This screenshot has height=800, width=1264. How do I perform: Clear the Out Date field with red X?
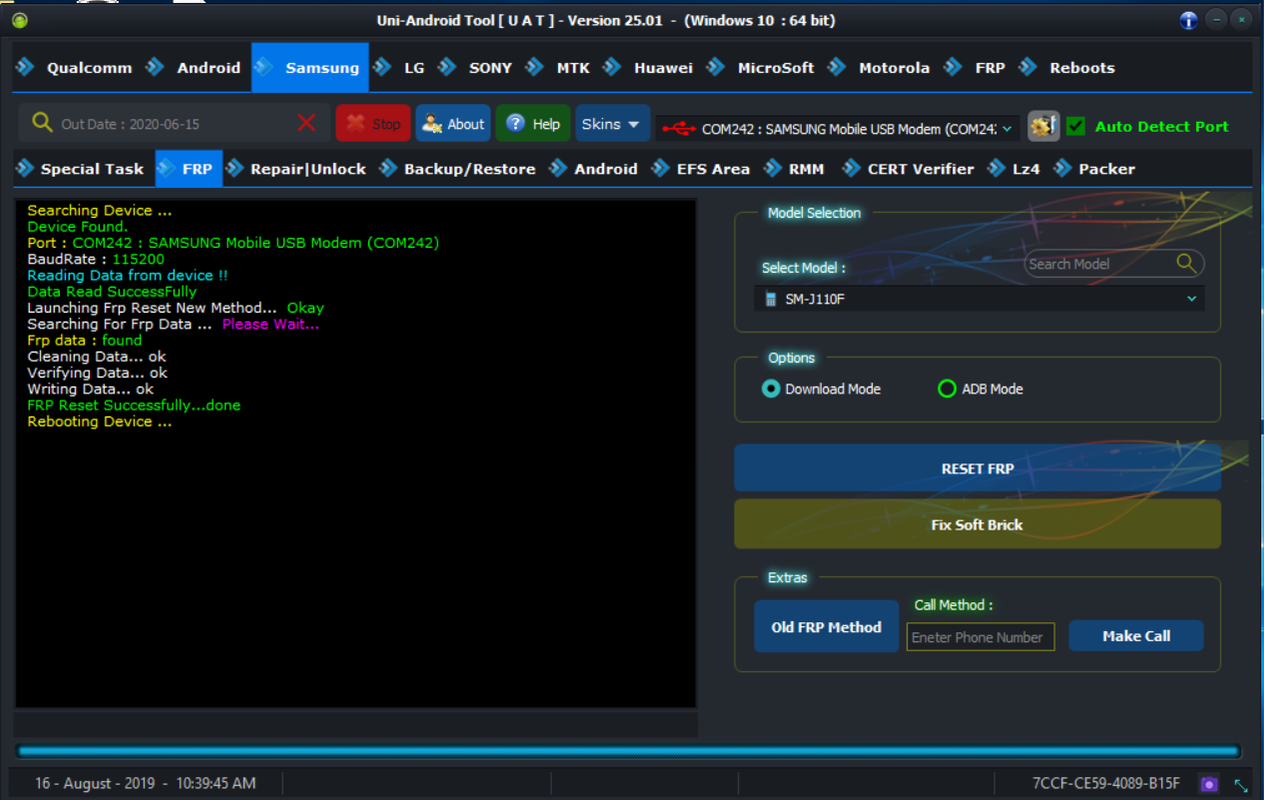(x=306, y=123)
